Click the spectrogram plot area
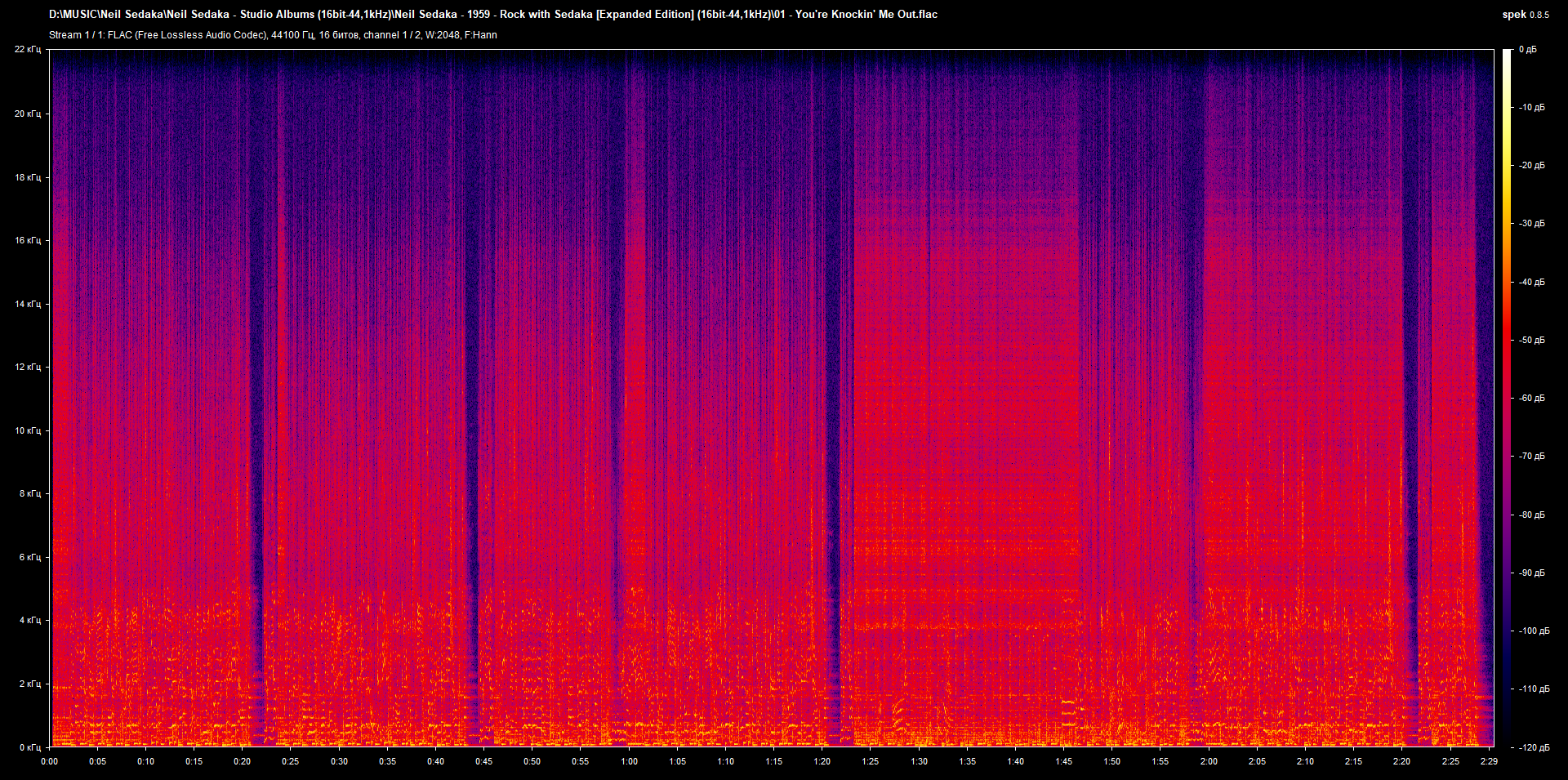This screenshot has height=780, width=1568. 772,399
